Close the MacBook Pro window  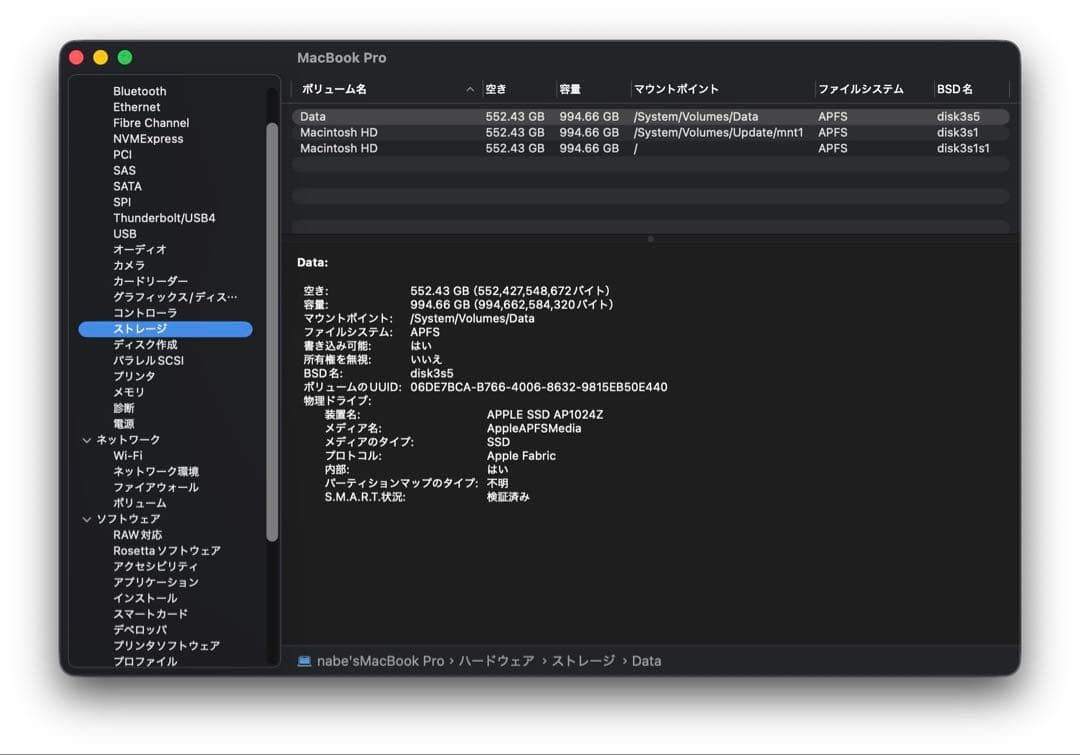pyautogui.click(x=76, y=58)
